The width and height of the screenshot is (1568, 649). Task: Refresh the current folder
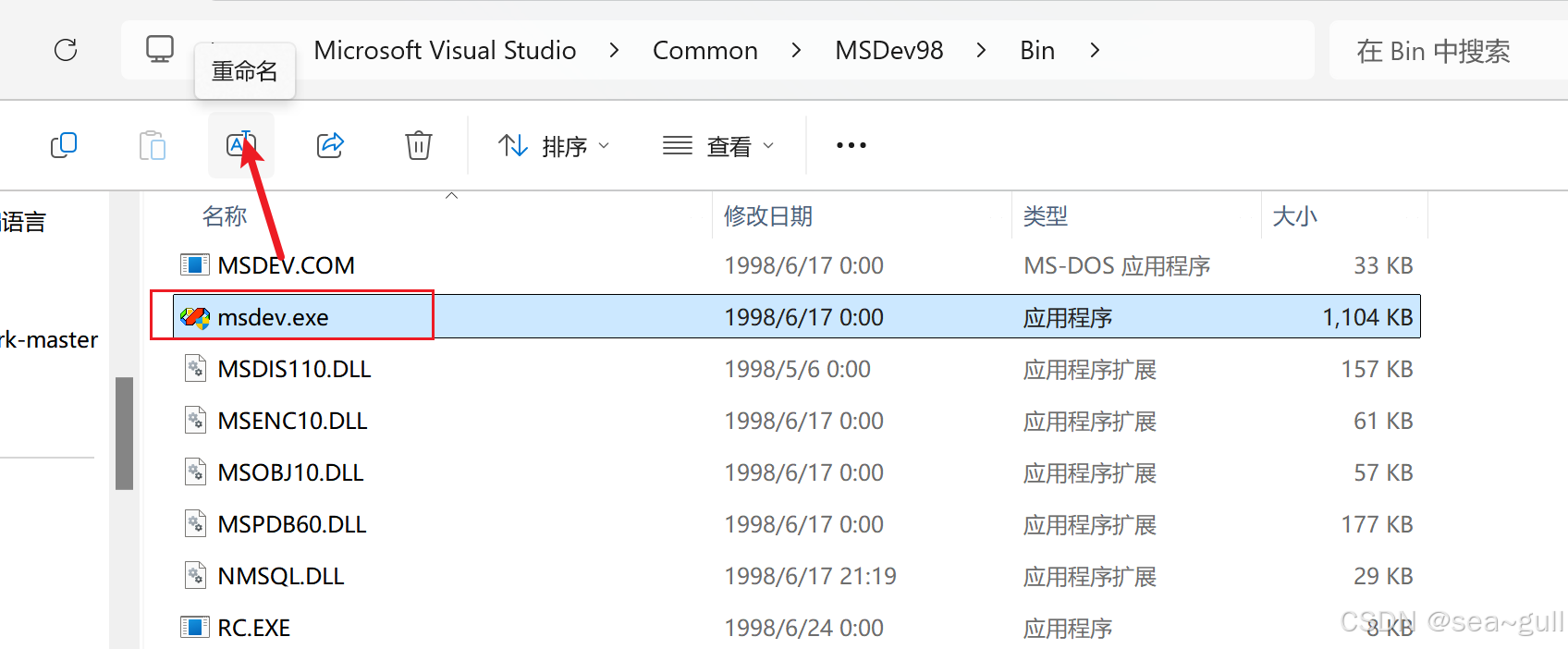point(66,50)
